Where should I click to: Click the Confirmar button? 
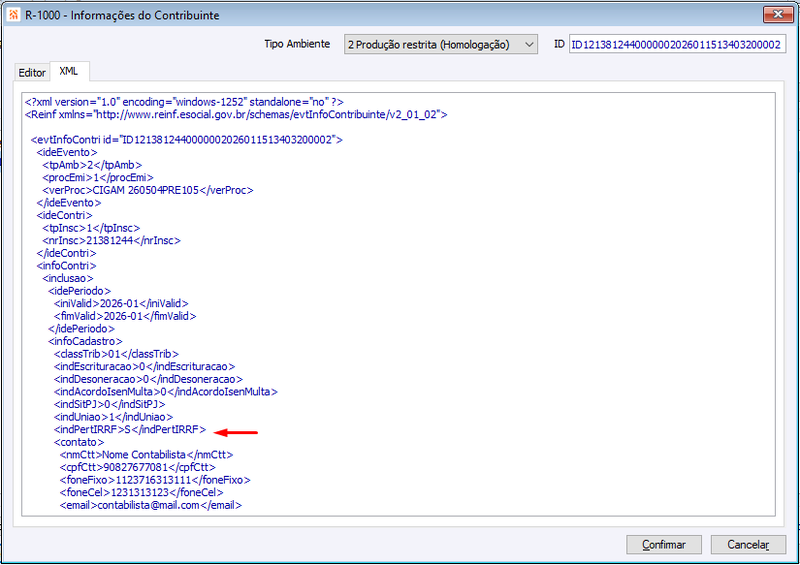pyautogui.click(x=664, y=545)
